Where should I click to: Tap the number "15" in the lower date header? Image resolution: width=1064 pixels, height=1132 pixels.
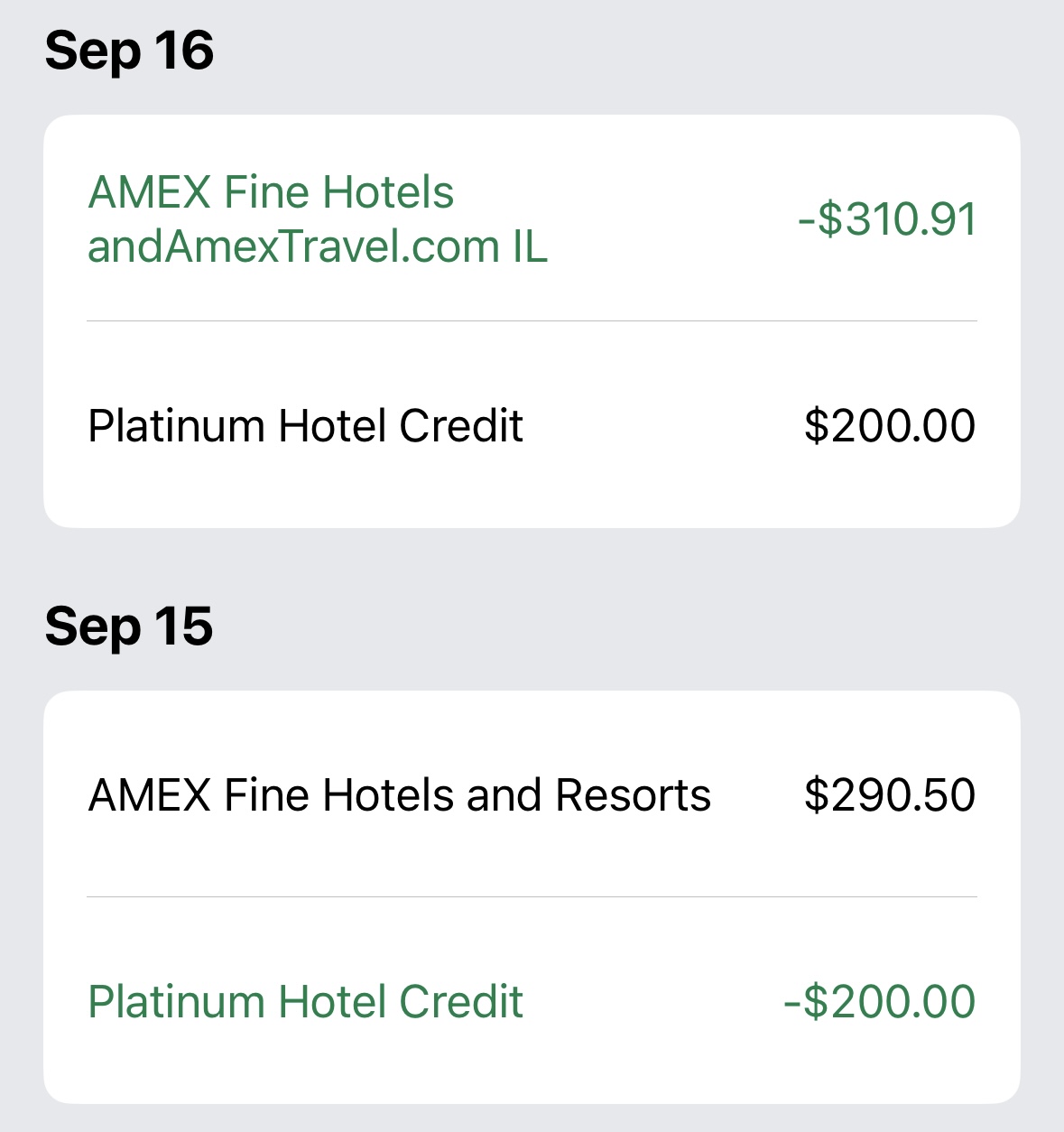click(x=183, y=626)
